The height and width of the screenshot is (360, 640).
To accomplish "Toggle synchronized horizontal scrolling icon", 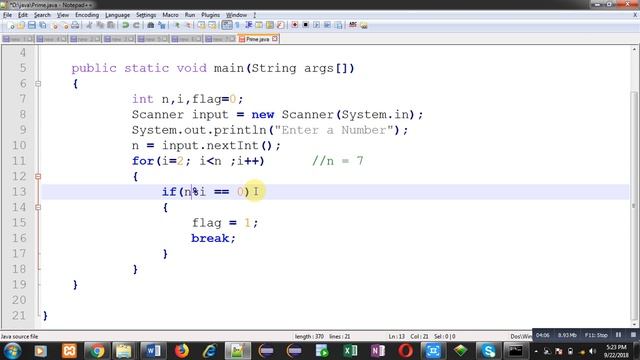I will coord(212,25).
